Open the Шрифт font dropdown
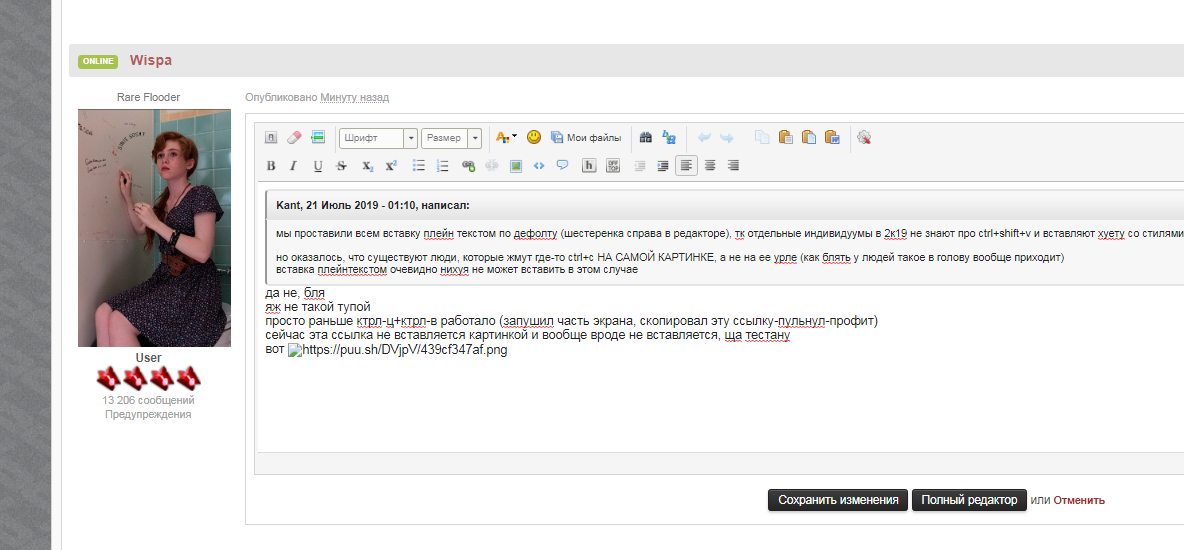1184x550 pixels. click(x=378, y=138)
